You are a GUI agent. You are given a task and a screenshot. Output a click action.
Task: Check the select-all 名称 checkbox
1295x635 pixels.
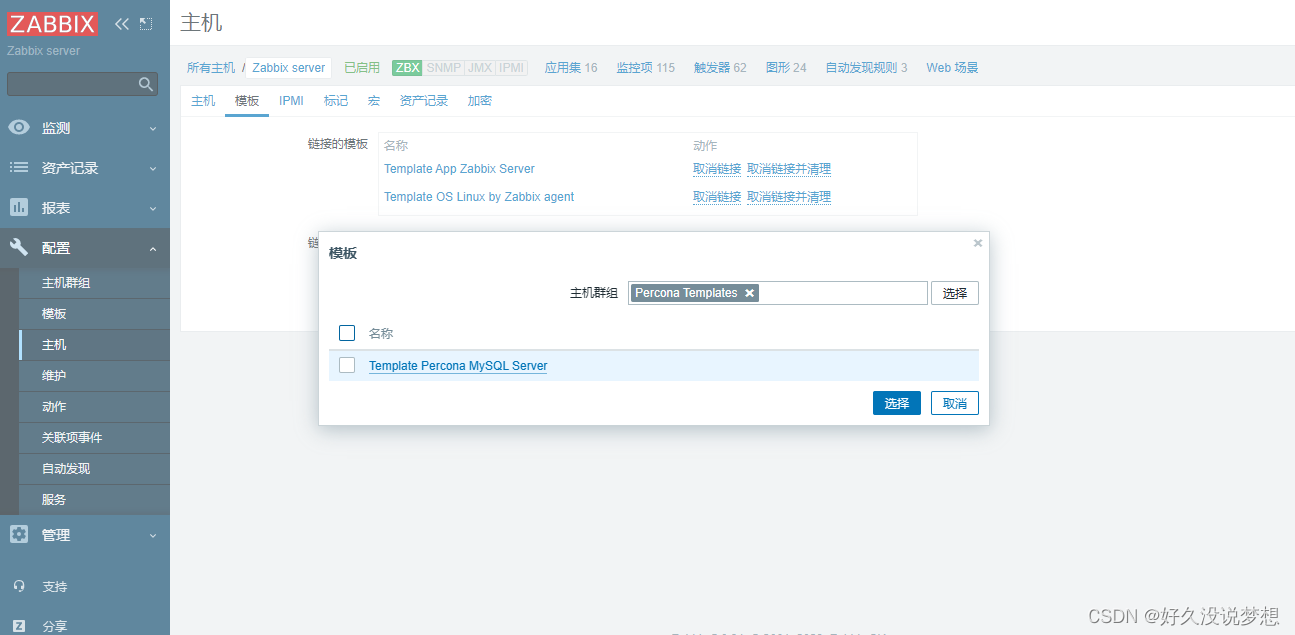(x=347, y=333)
